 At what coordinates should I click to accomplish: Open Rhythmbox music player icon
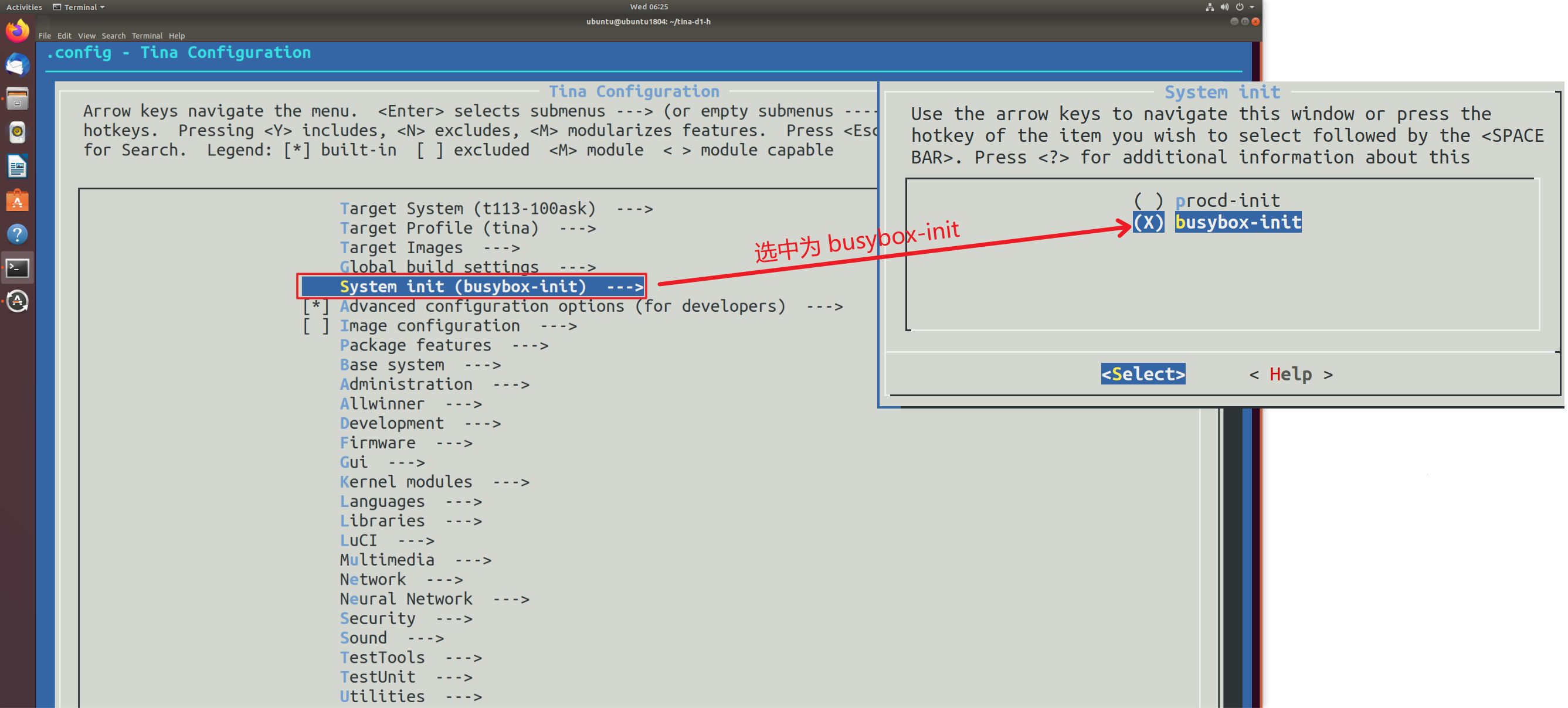(17, 132)
